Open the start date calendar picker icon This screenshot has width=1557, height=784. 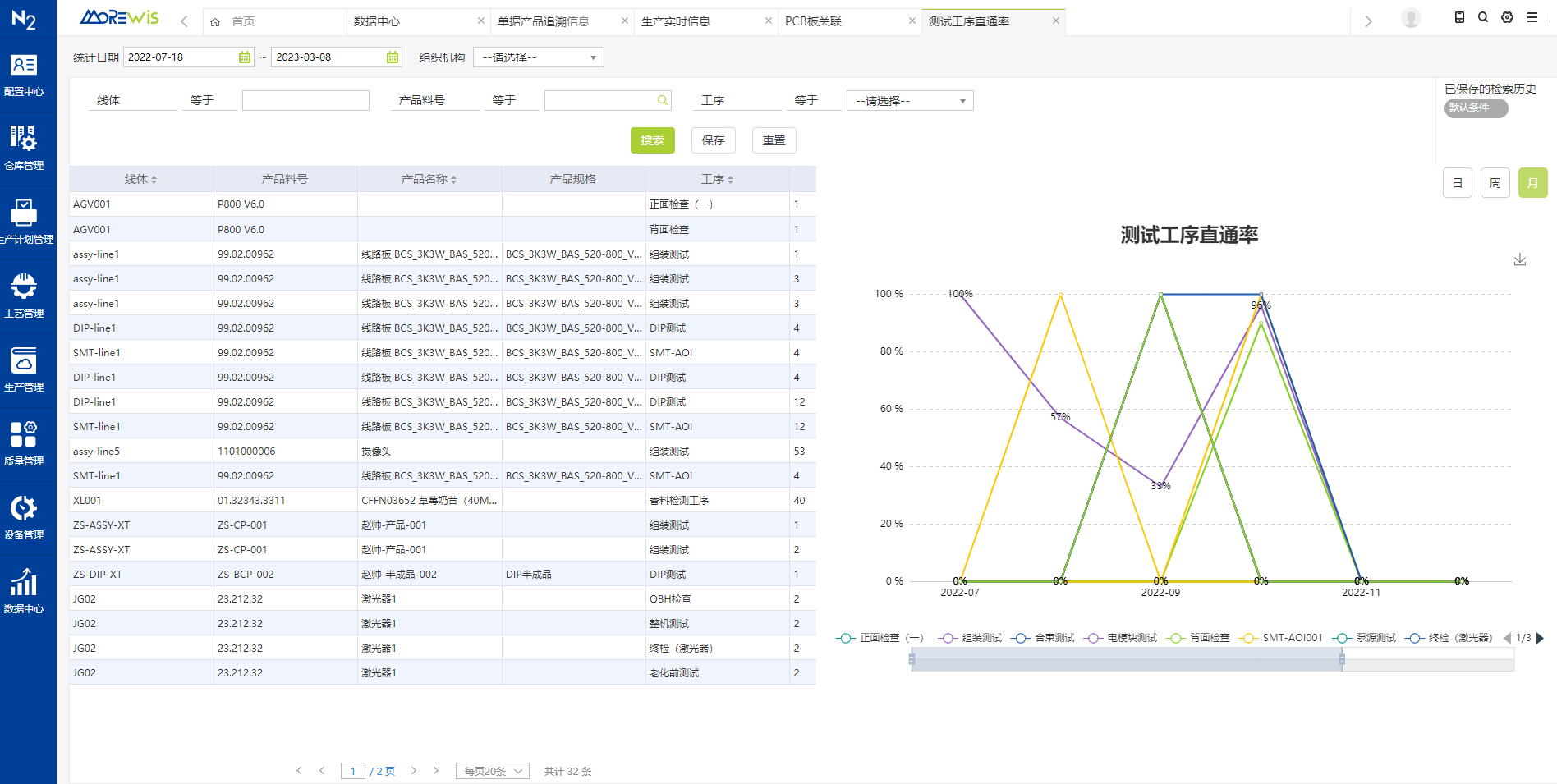coord(245,57)
